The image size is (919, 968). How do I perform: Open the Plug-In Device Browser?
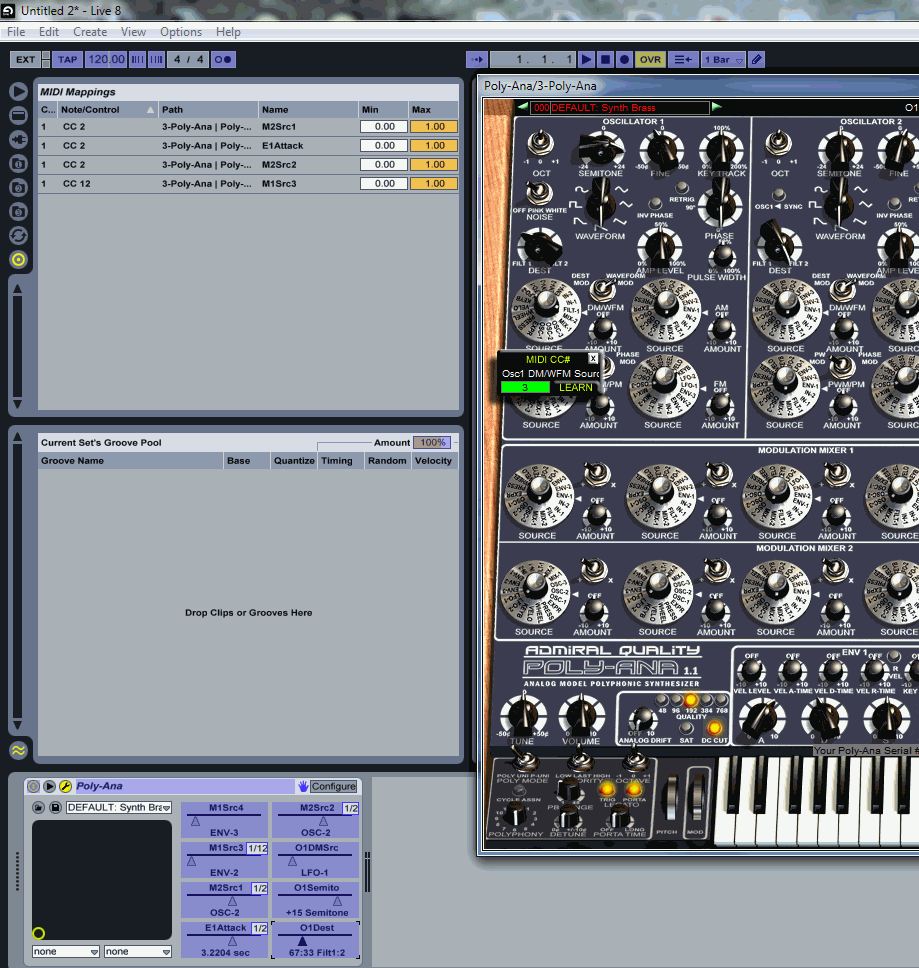coord(19,140)
